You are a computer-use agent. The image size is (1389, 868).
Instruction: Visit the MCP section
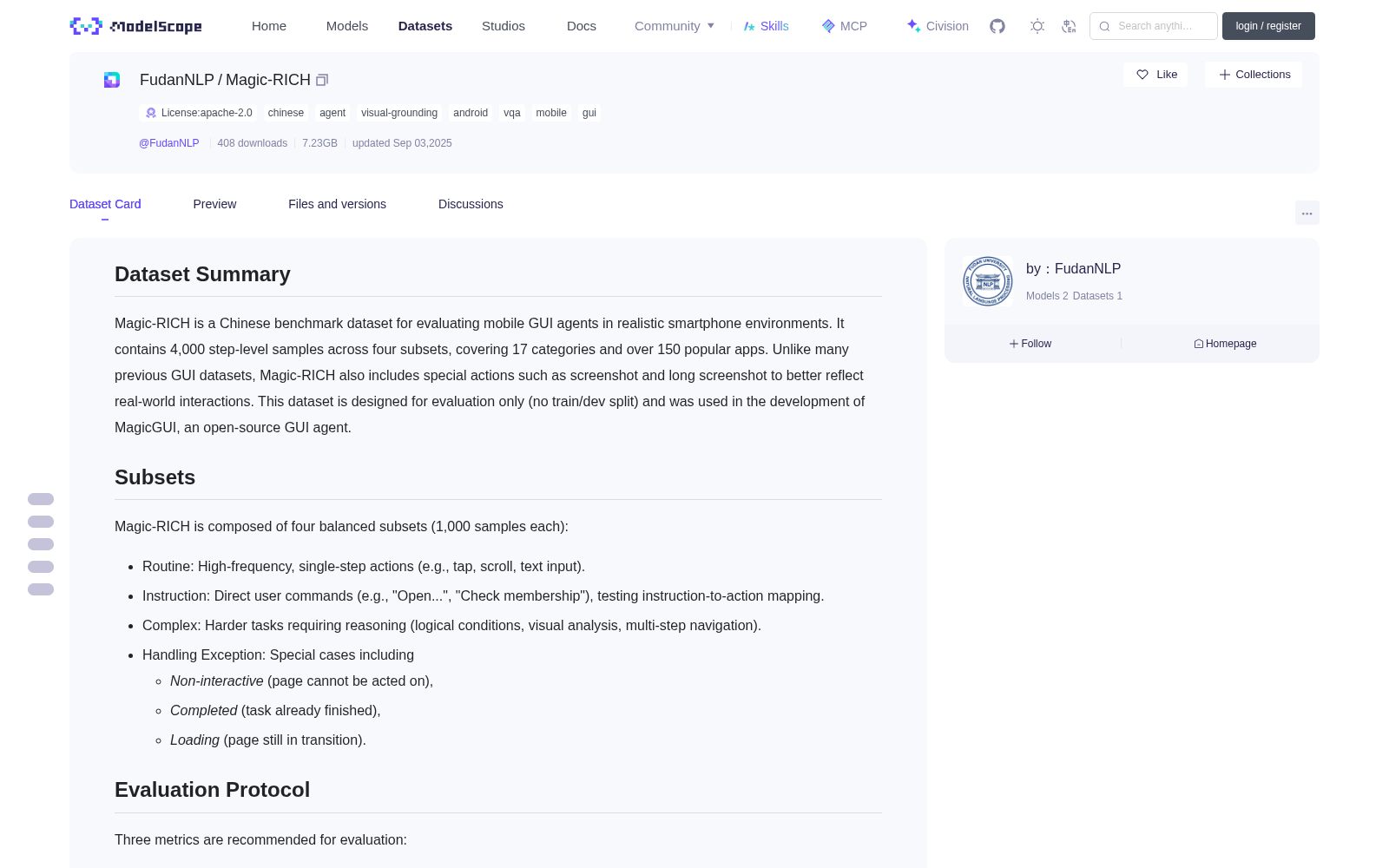point(845,26)
